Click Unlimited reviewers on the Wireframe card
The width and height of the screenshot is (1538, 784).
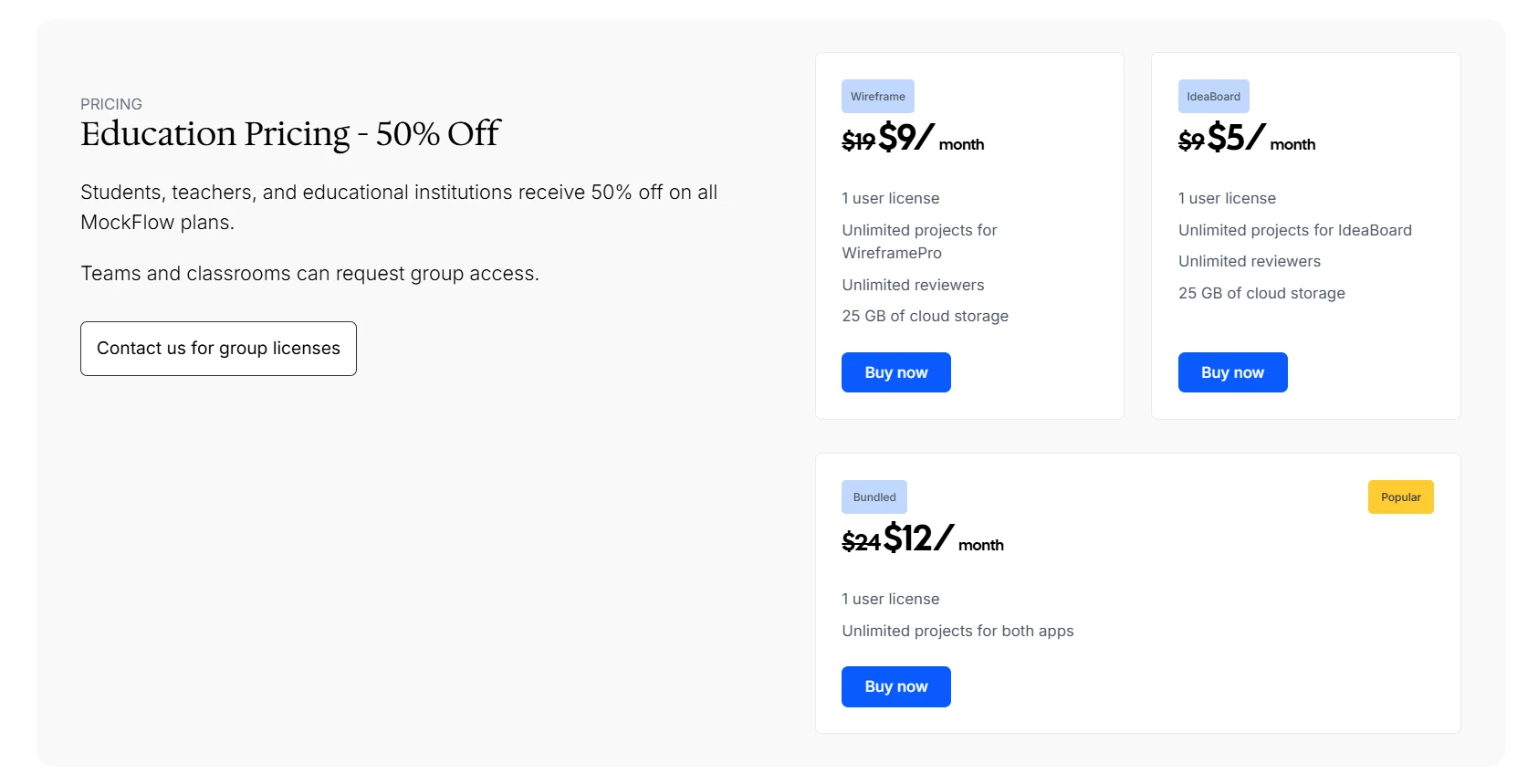913,284
